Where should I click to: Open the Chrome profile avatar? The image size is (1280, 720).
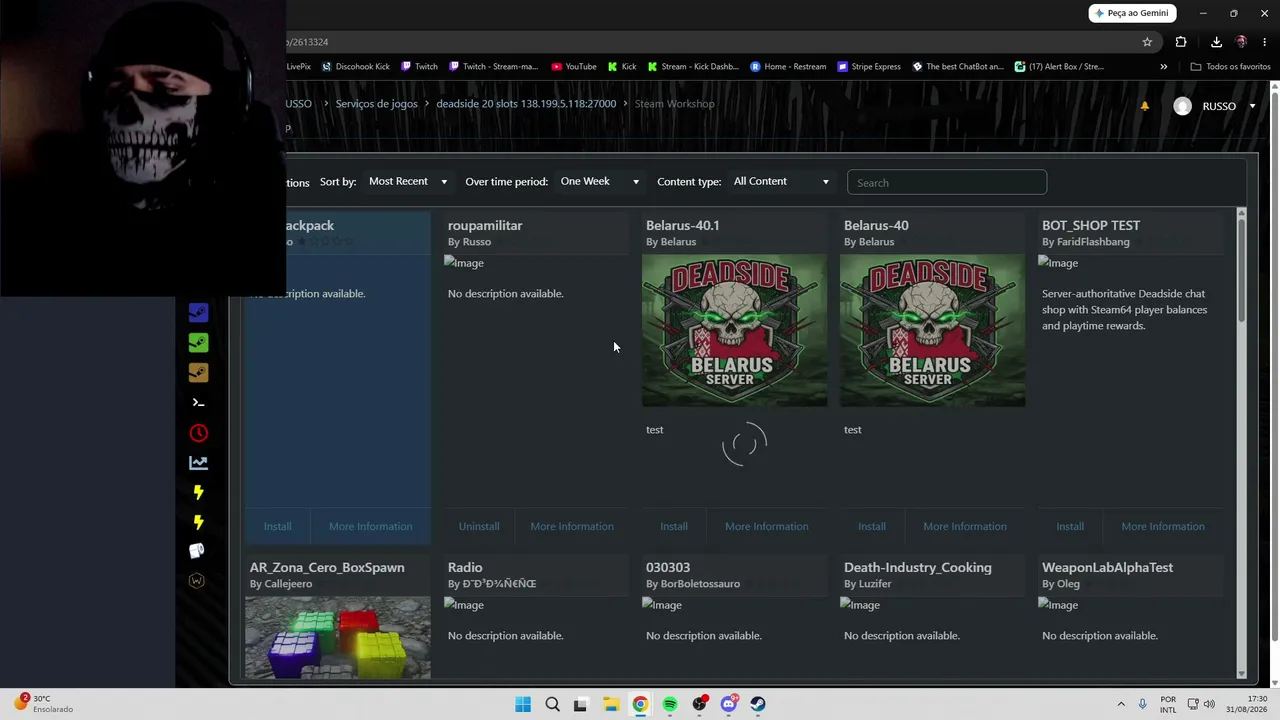click(x=1241, y=42)
